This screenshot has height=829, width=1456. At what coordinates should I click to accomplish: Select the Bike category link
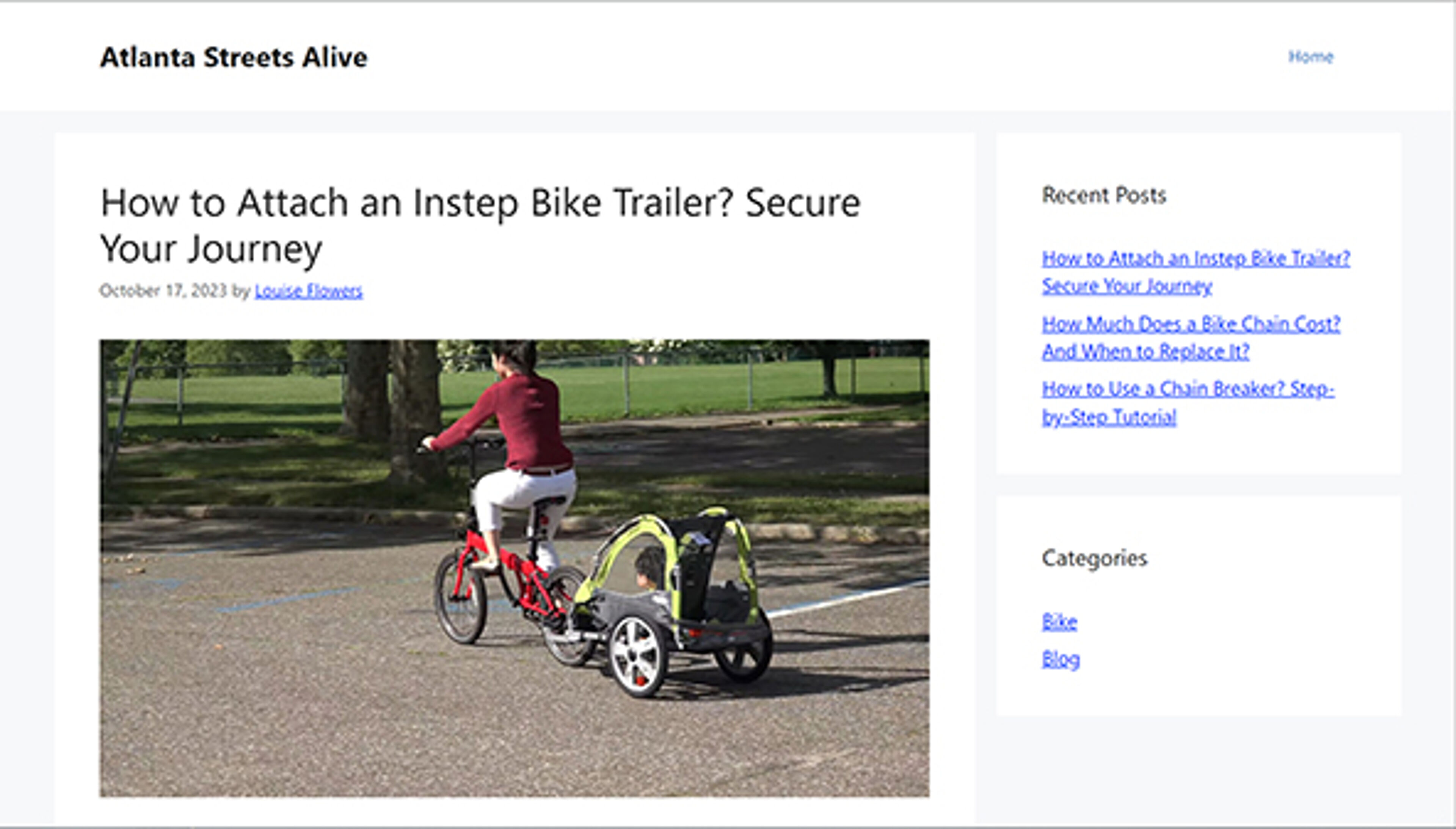click(x=1059, y=621)
